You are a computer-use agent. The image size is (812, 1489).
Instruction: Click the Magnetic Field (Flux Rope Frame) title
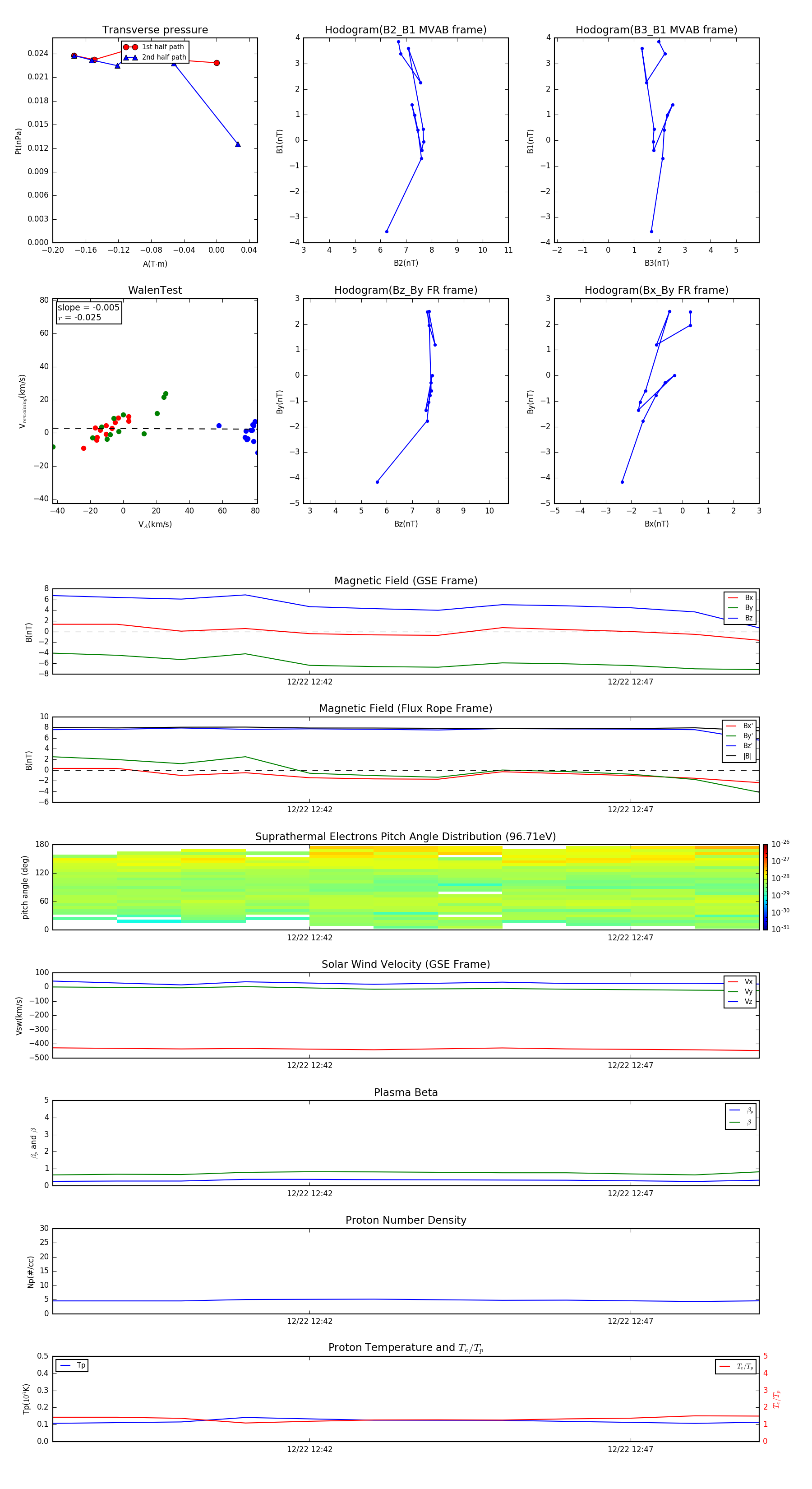(406, 709)
